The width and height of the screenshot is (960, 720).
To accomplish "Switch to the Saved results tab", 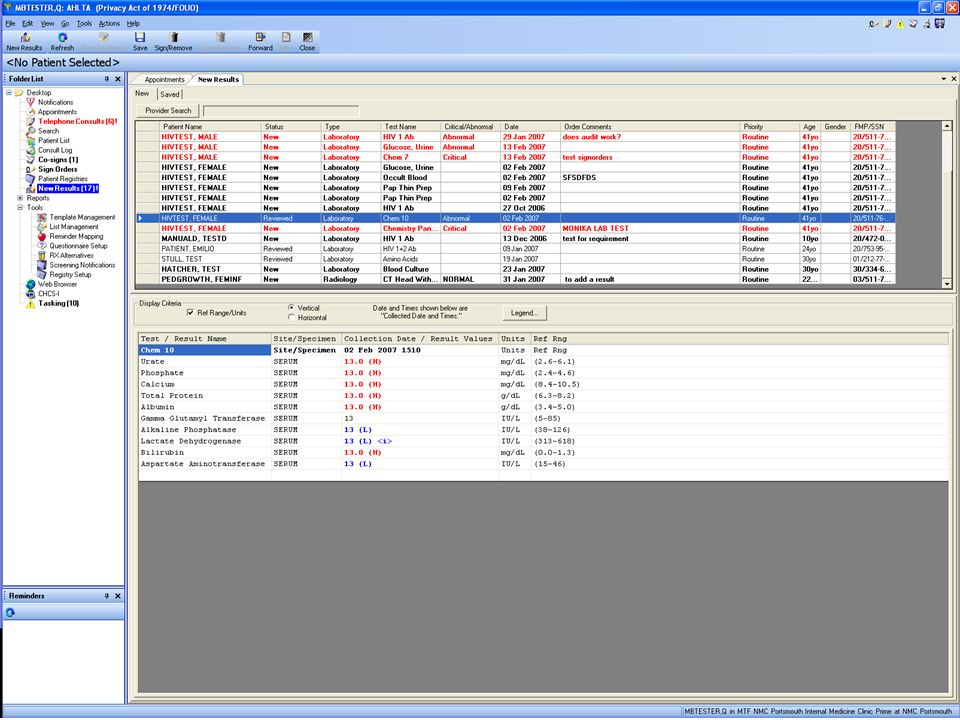I will (170, 94).
